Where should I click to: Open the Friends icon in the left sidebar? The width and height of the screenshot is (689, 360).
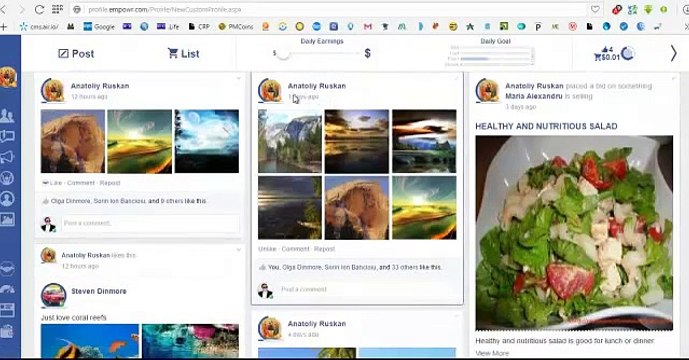(7, 115)
